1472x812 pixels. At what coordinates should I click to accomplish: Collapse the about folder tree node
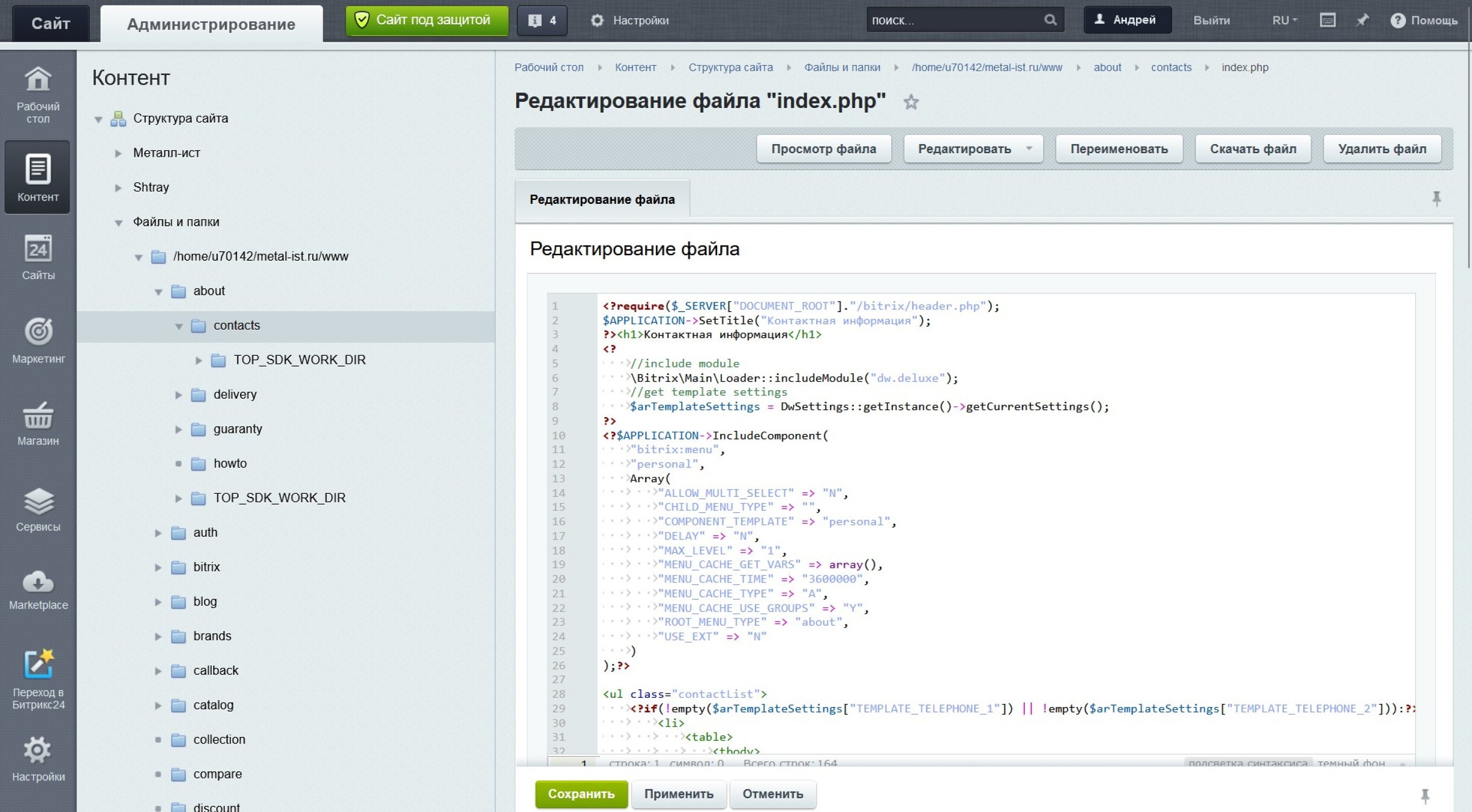click(x=158, y=292)
